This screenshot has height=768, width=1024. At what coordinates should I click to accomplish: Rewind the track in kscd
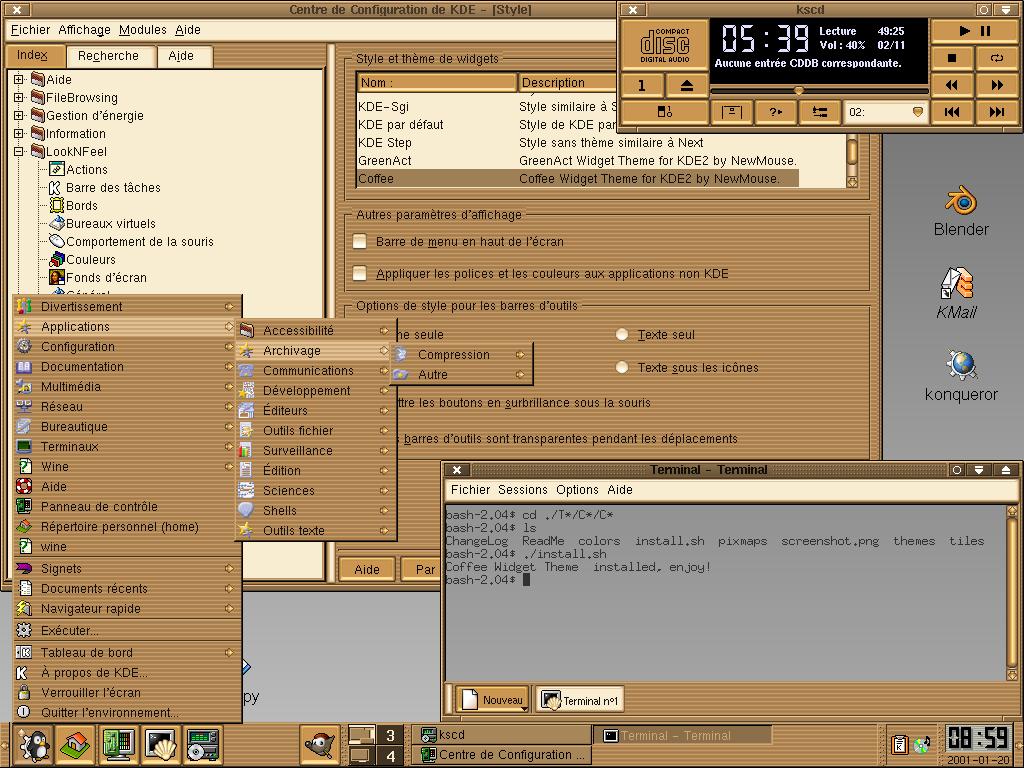click(x=952, y=85)
